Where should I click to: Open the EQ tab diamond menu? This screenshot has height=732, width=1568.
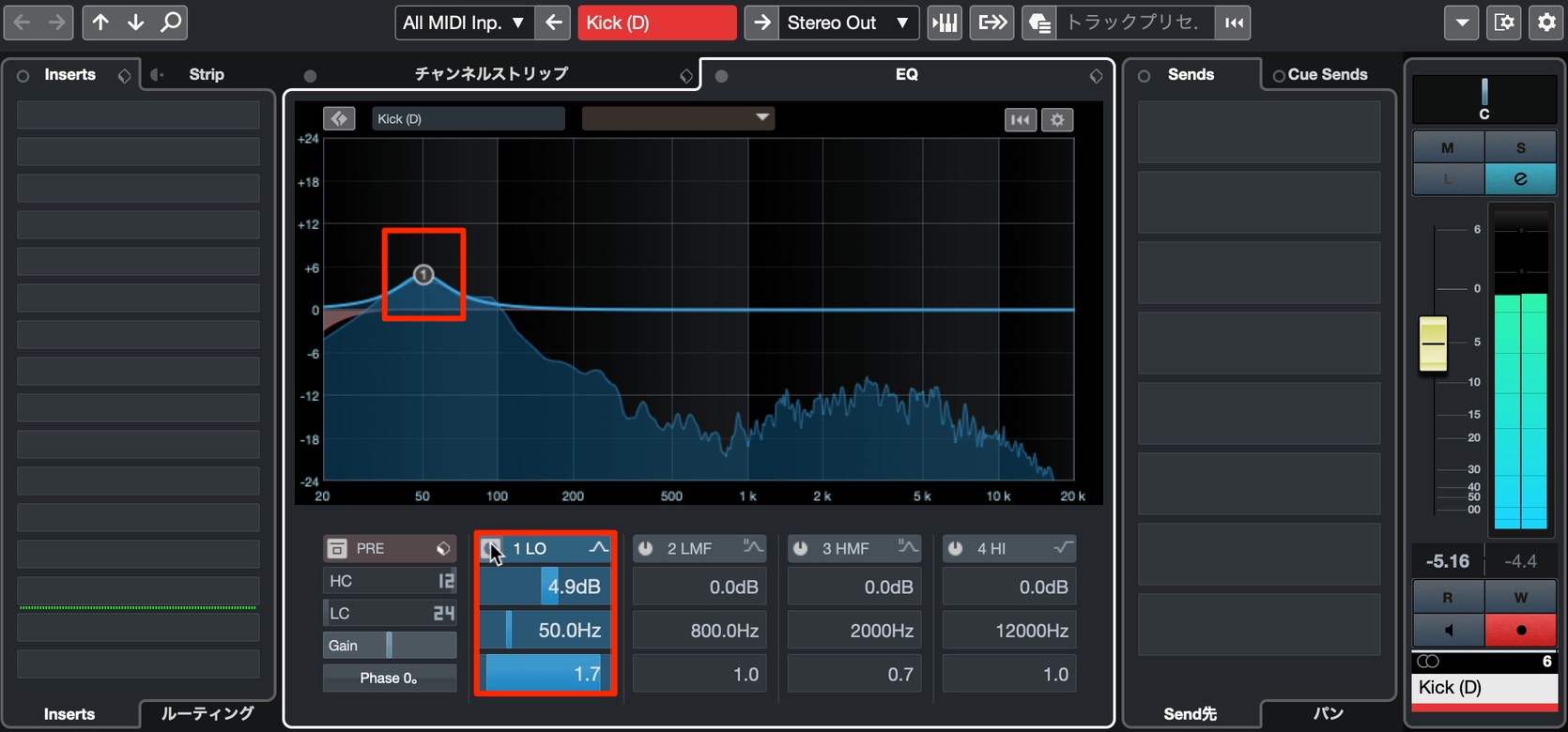point(1096,75)
